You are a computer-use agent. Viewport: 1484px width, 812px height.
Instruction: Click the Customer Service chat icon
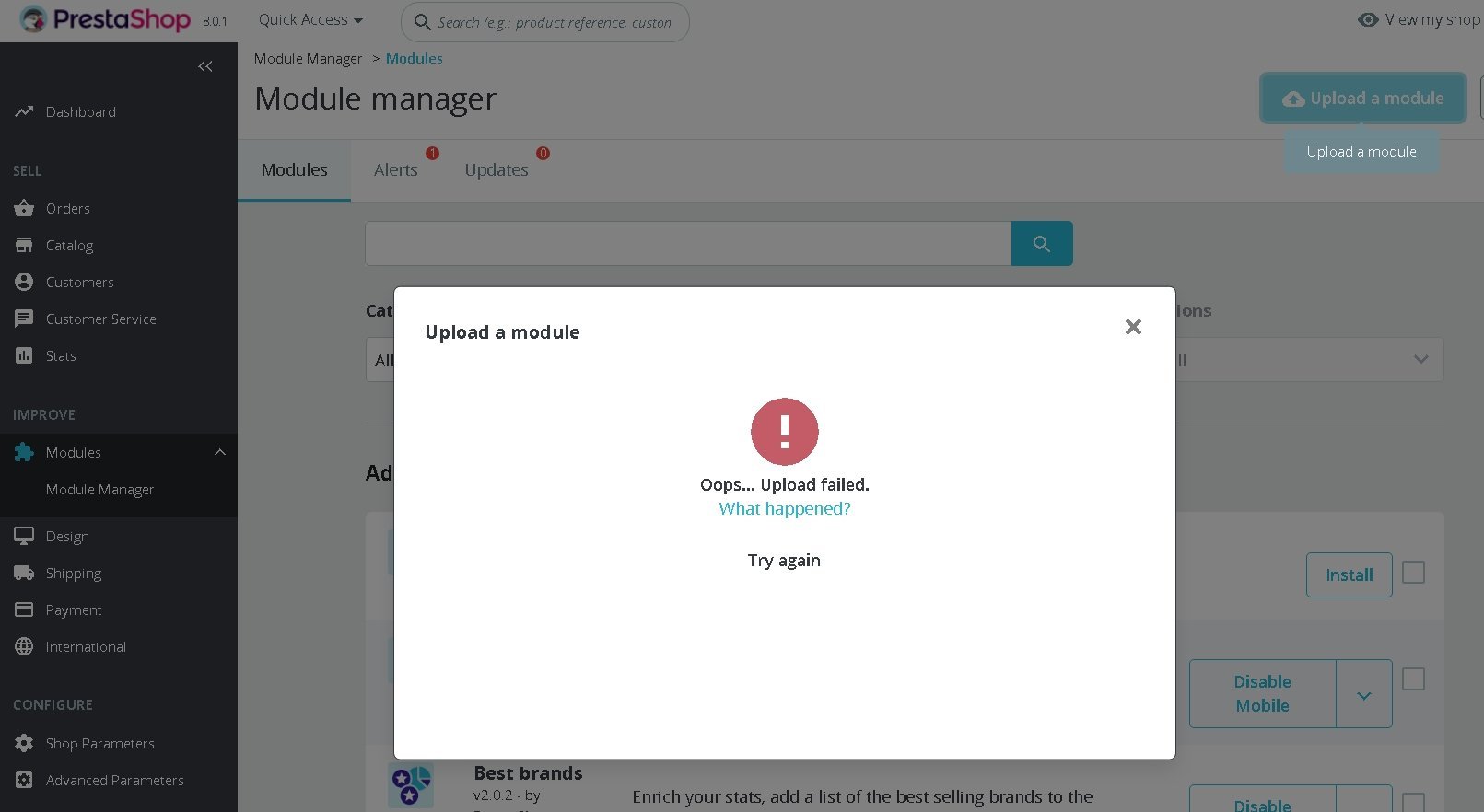pyautogui.click(x=24, y=319)
